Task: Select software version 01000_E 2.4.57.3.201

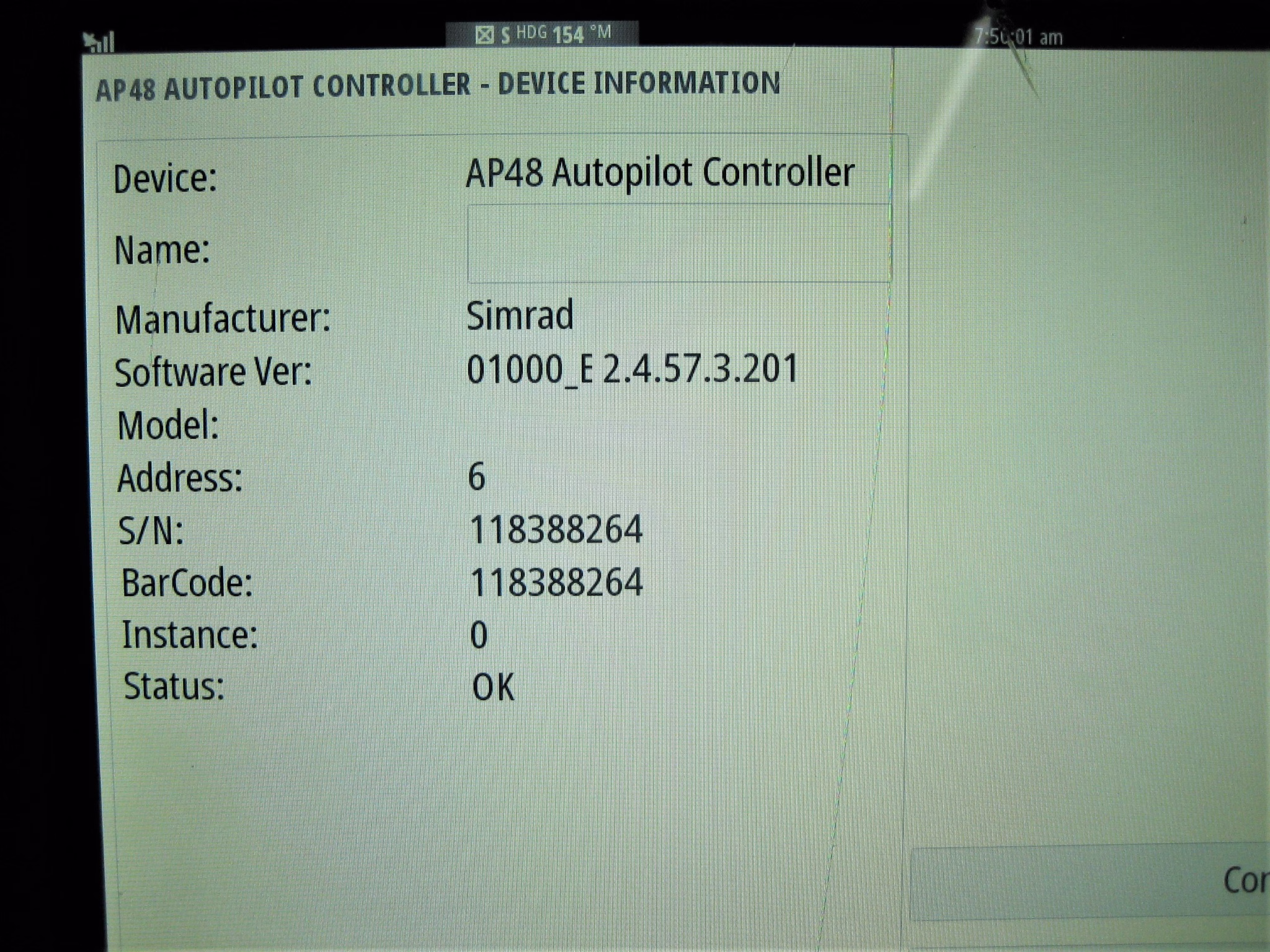Action: (632, 369)
